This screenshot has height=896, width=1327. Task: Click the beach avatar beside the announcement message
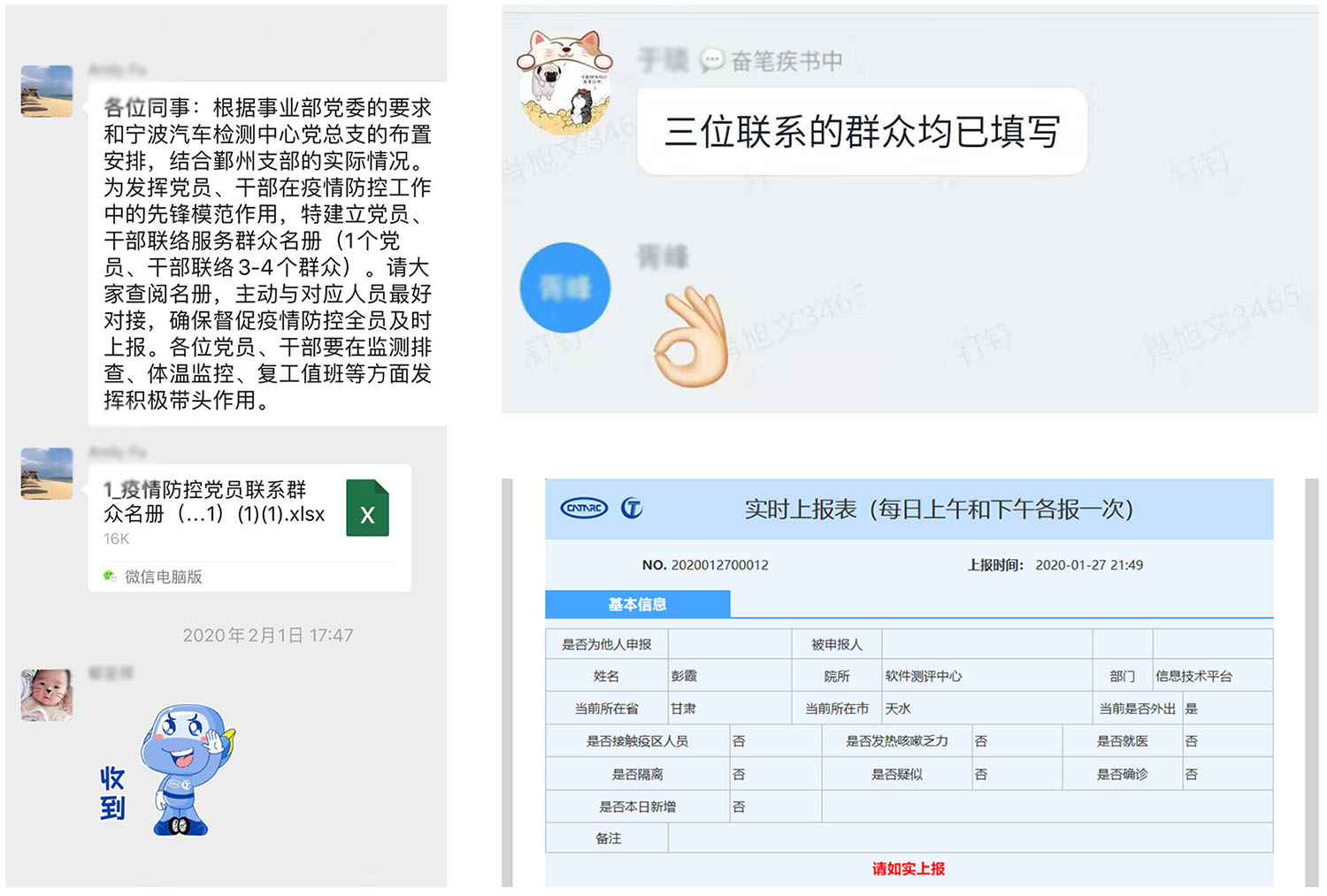coord(47,91)
